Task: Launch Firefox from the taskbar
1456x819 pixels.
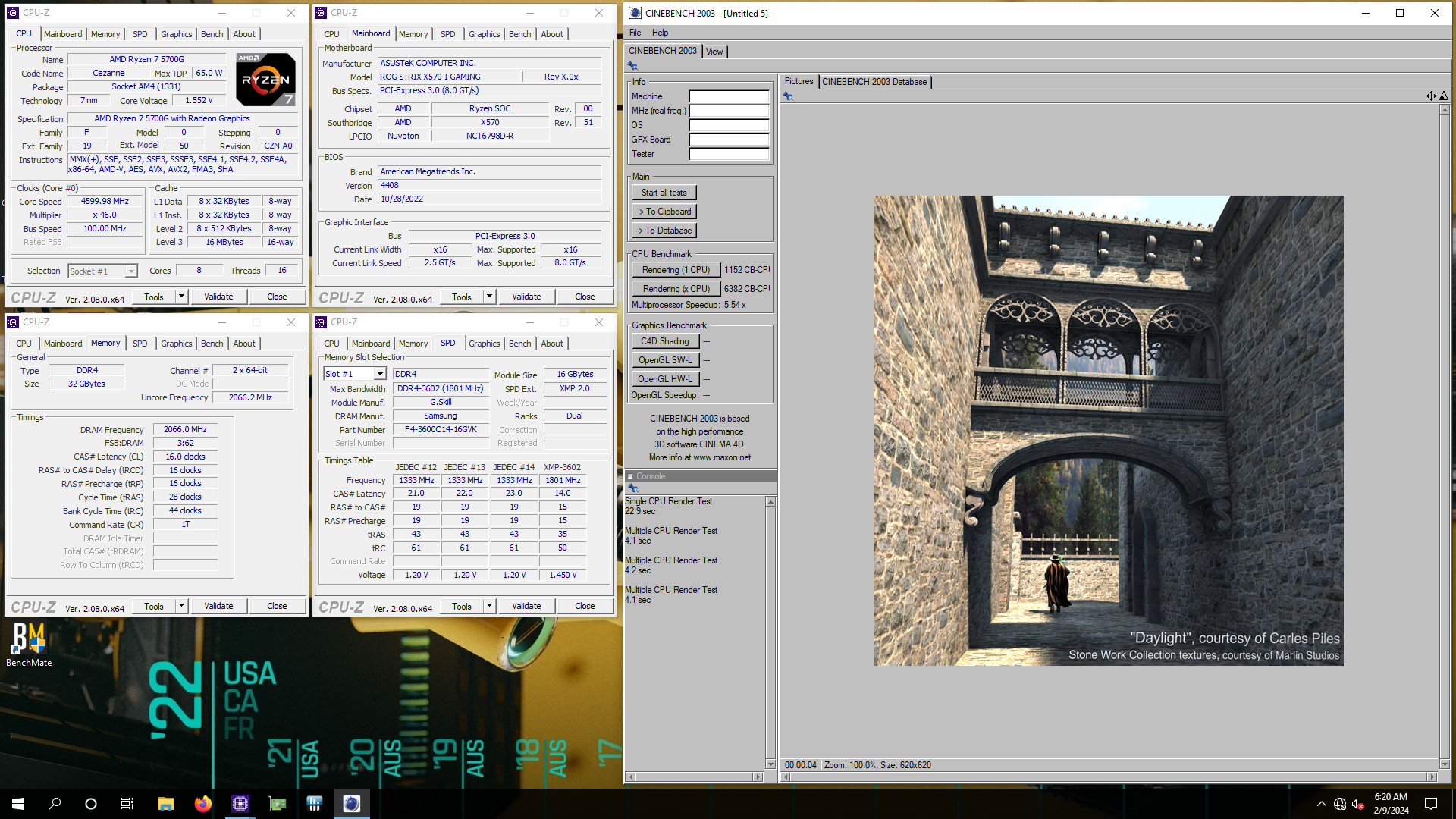Action: point(202,804)
